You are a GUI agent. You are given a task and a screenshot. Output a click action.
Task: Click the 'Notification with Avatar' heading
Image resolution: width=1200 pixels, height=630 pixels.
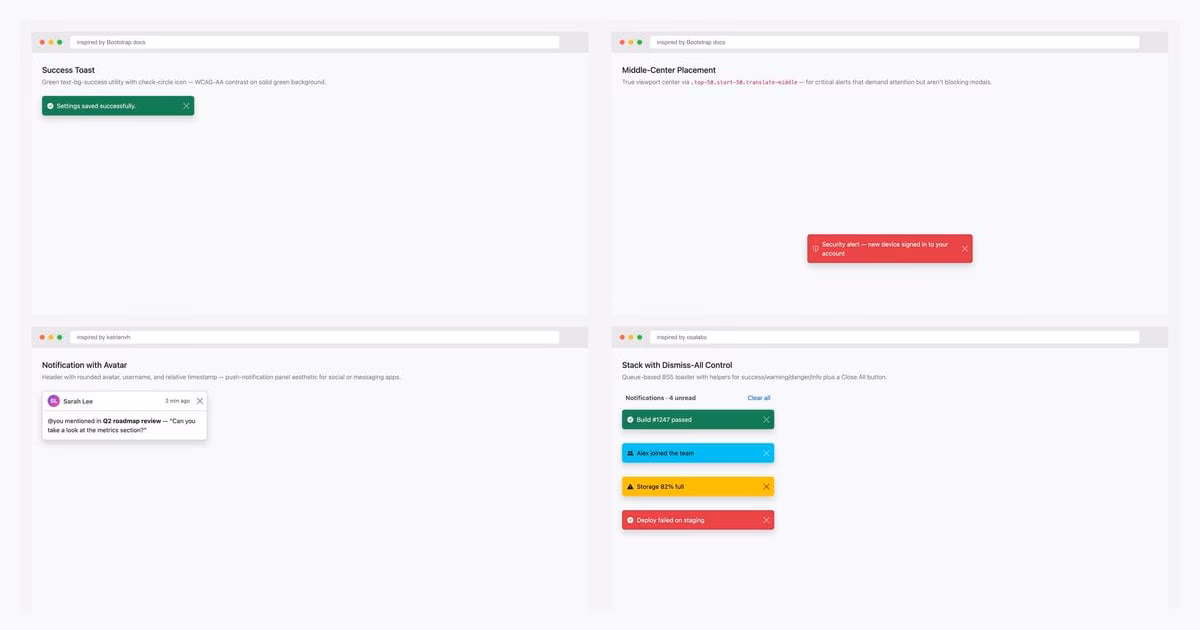(x=84, y=365)
